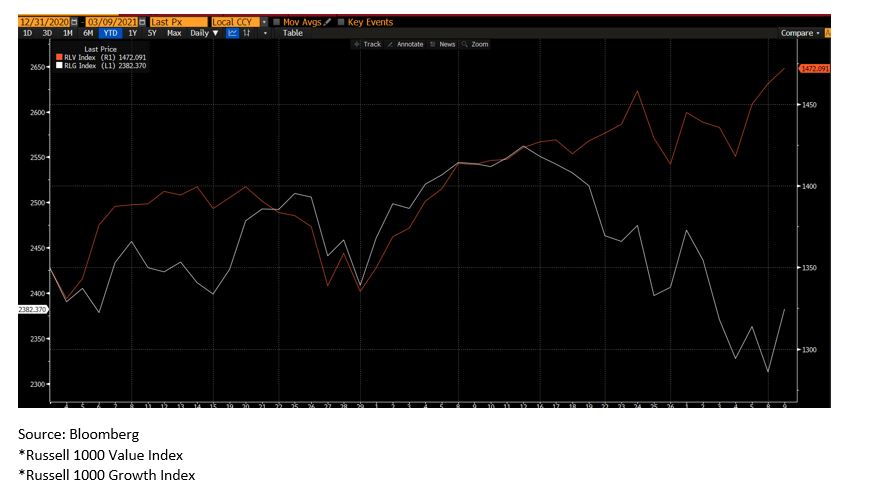
Task: Click the white RLG Index legend swatch
Action: [x=59, y=65]
